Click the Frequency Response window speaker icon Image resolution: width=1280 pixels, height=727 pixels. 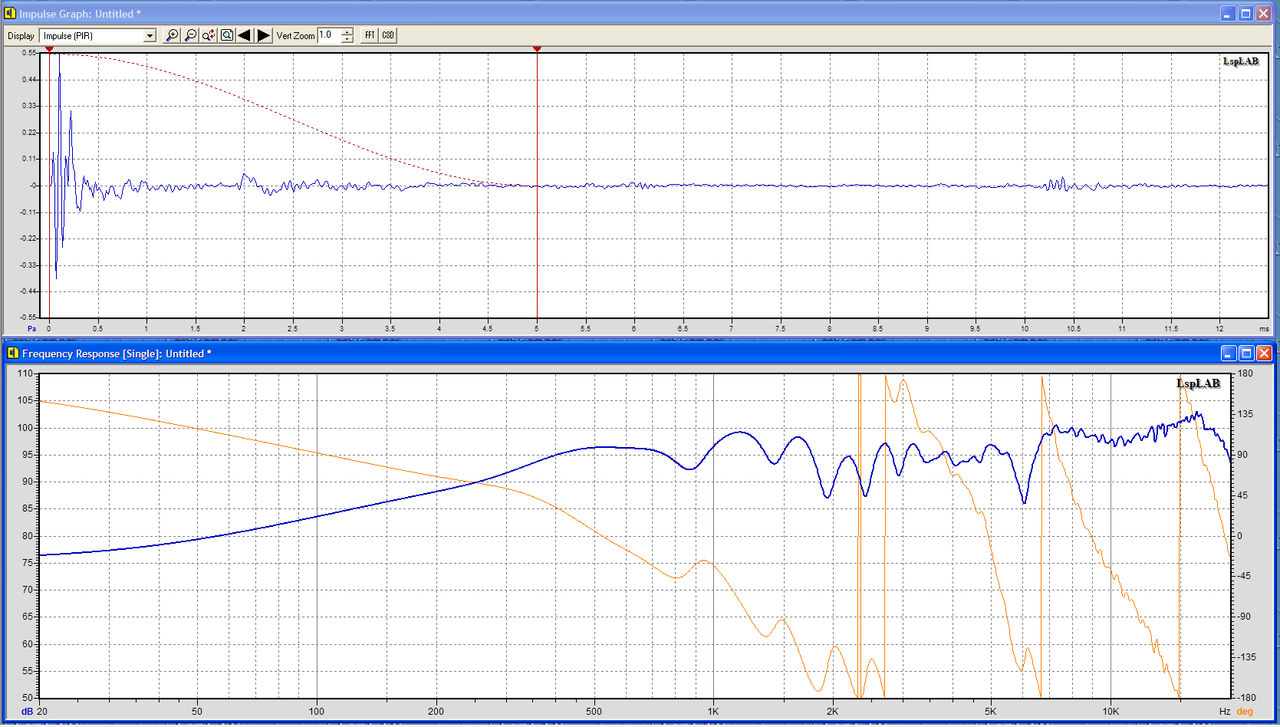coord(11,353)
